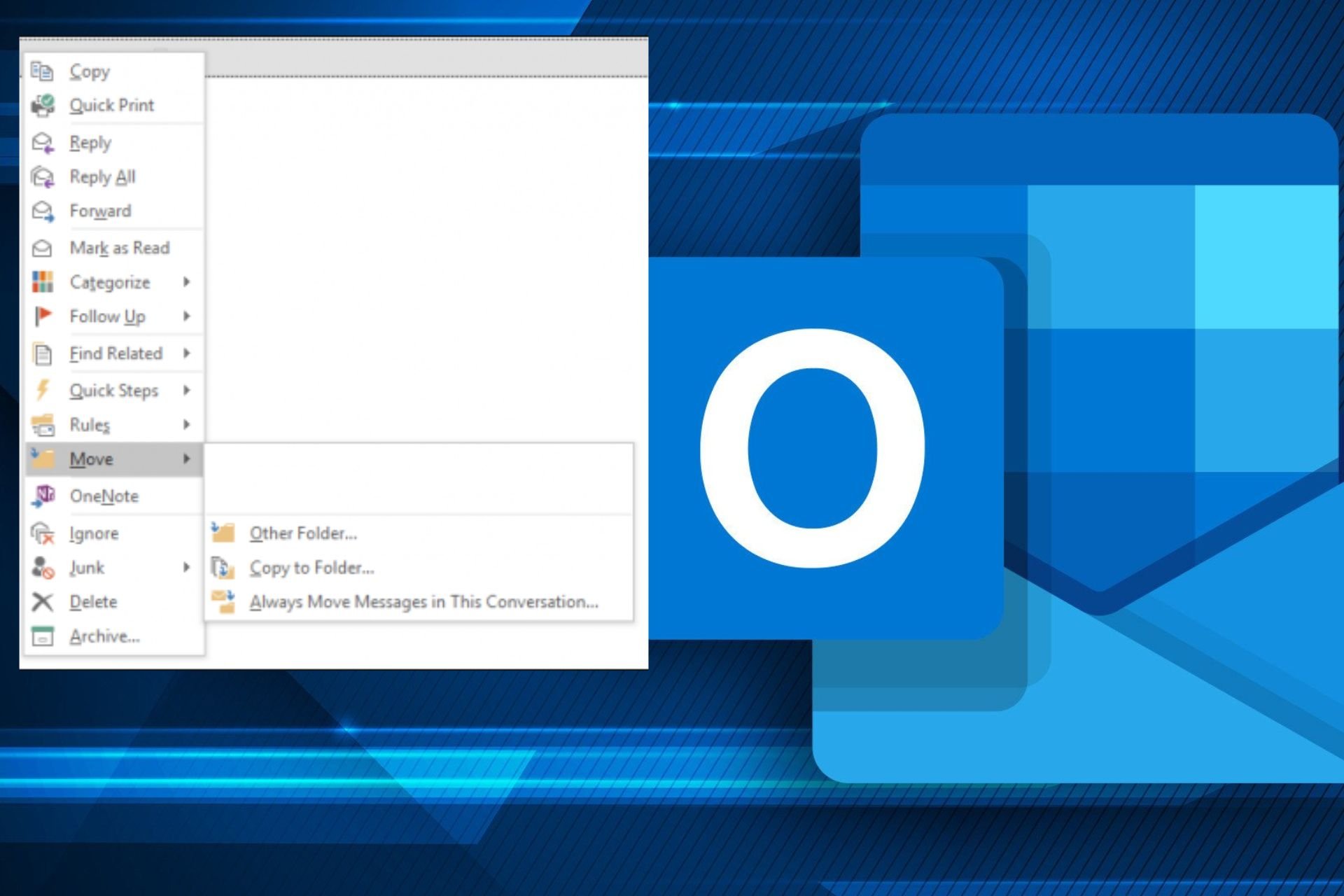This screenshot has height=896, width=1344.
Task: Click the Copy to Folder icon
Action: (223, 568)
